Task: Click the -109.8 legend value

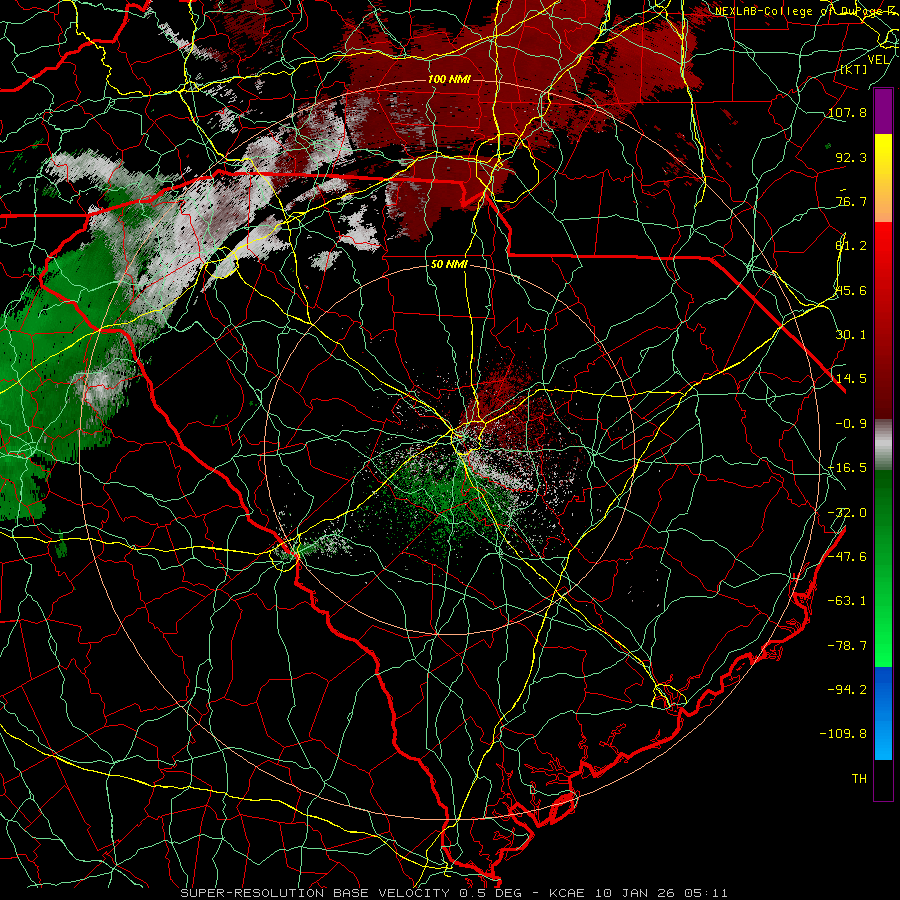Action: [x=843, y=734]
